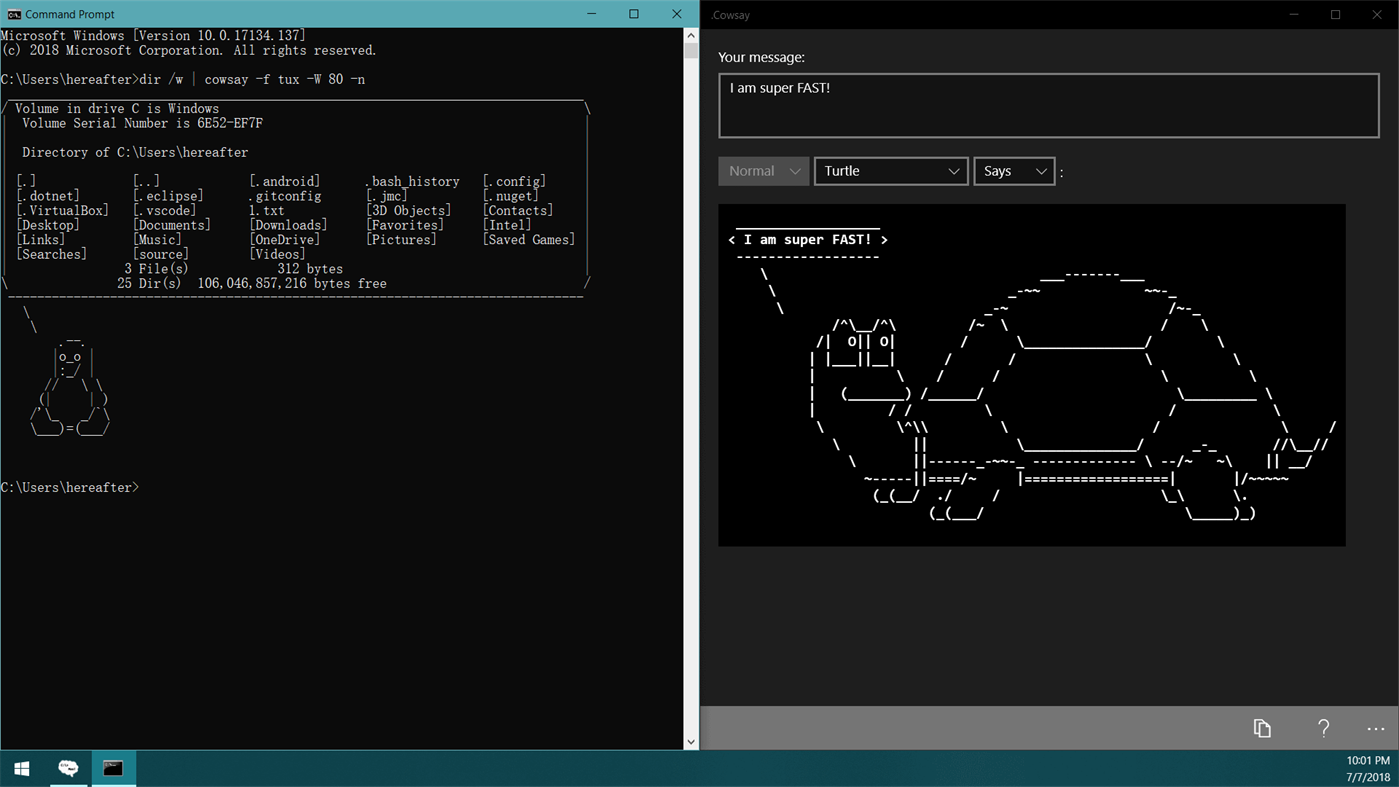The width and height of the screenshot is (1399, 787).
Task: Click the 'dir /w | cowsay -f tux' command line
Action: pos(183,79)
